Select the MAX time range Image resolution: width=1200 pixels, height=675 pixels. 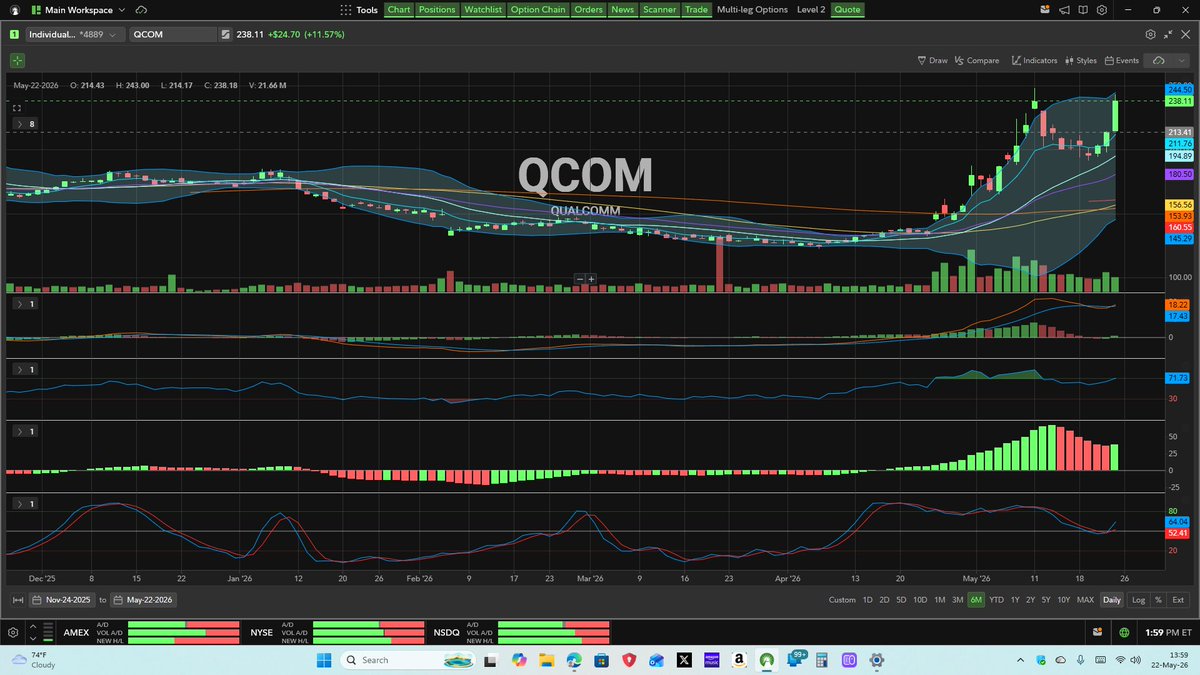pos(1085,600)
